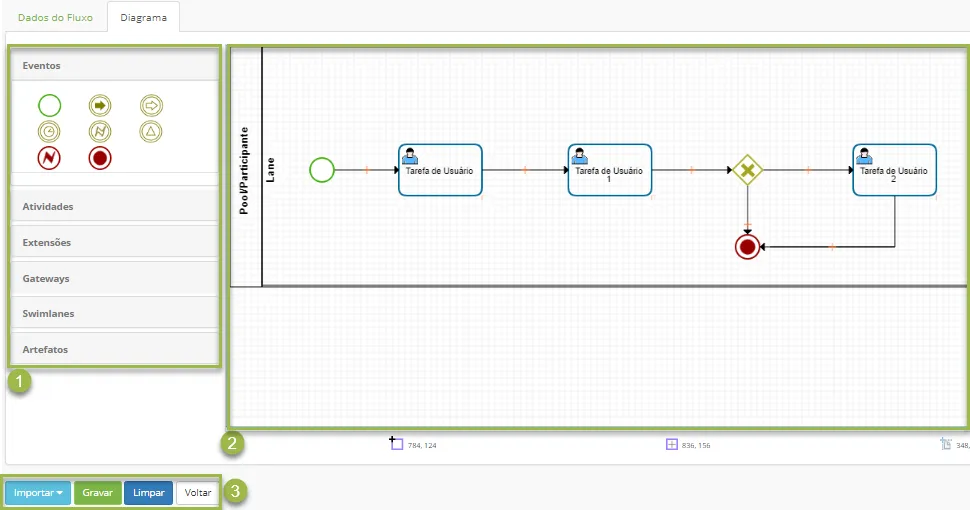
Task: Click orange marker on Tarefa 2 to end flow
Action: (x=832, y=247)
